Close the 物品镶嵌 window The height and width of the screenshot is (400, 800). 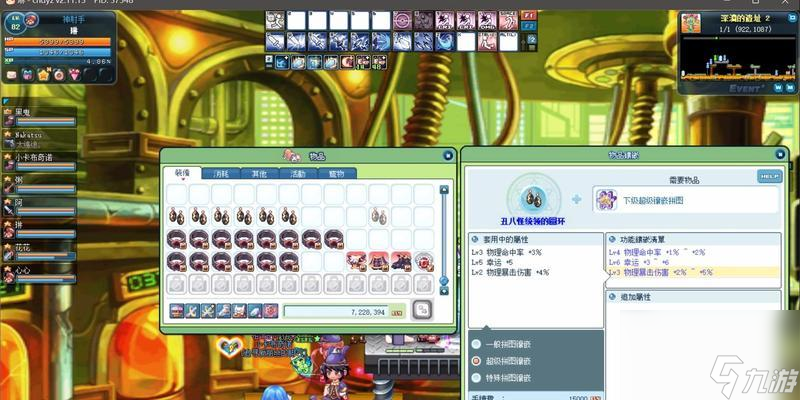[x=780, y=154]
